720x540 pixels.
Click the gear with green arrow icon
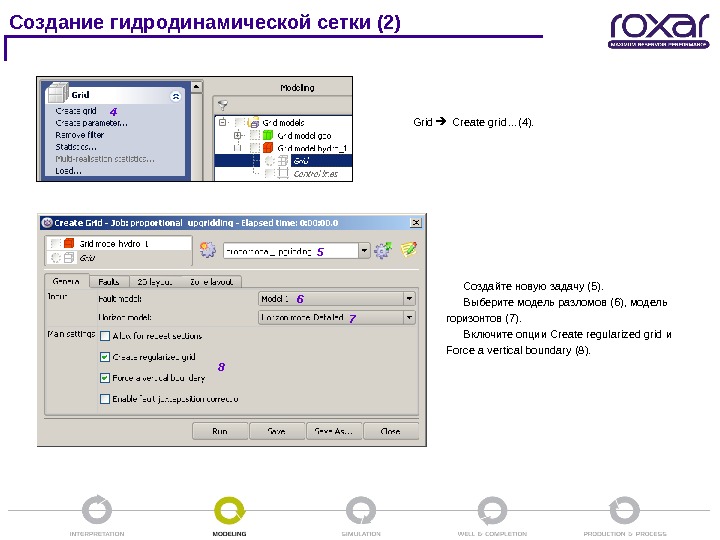tap(383, 250)
